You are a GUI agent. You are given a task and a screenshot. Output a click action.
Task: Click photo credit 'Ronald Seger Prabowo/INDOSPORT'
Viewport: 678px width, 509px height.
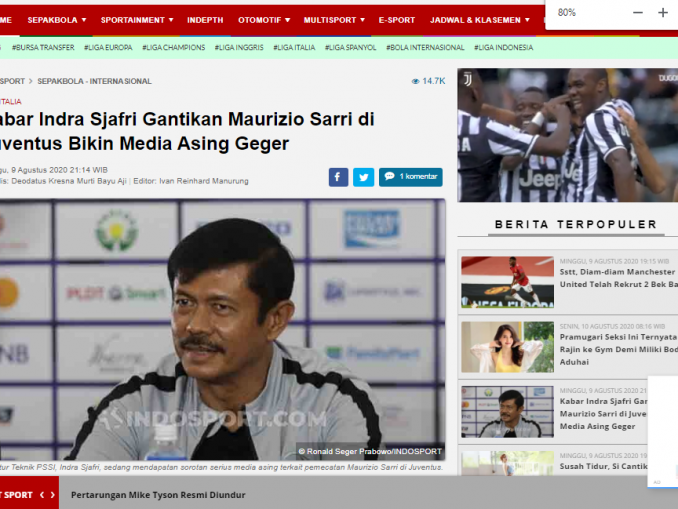point(374,451)
